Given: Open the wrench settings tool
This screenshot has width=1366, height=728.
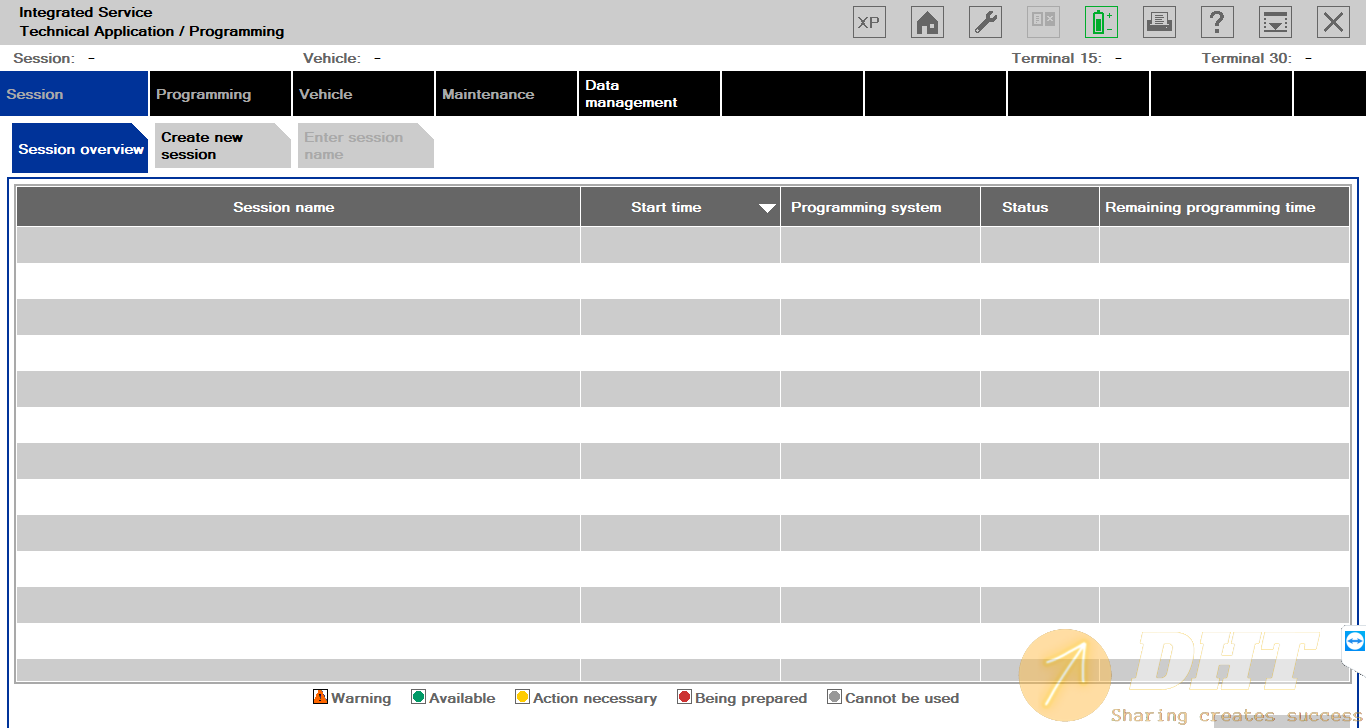Looking at the screenshot, I should [985, 22].
